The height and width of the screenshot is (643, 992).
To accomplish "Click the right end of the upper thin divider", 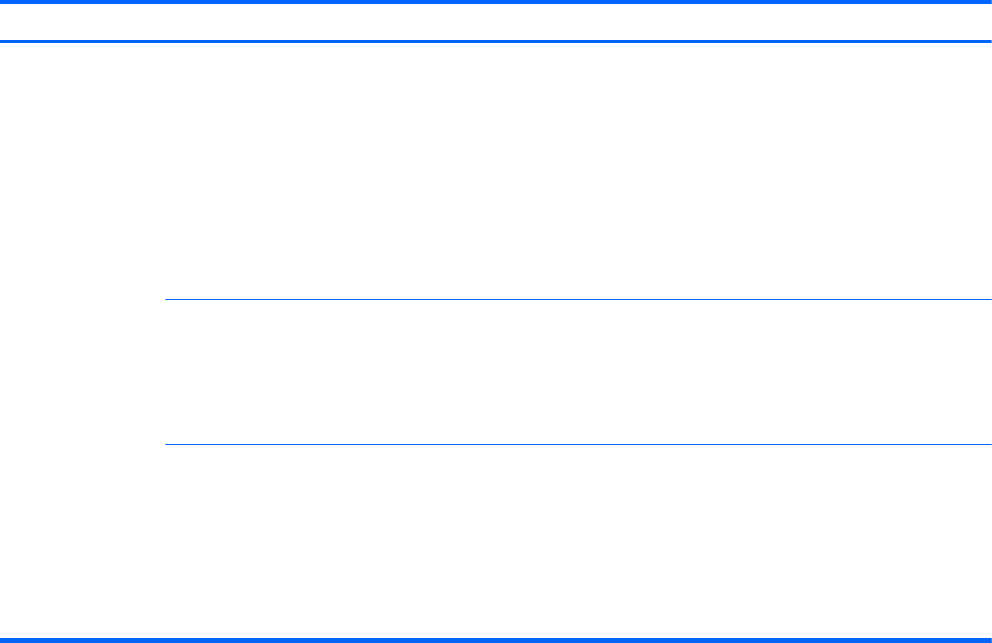I will pyautogui.click(x=988, y=299).
